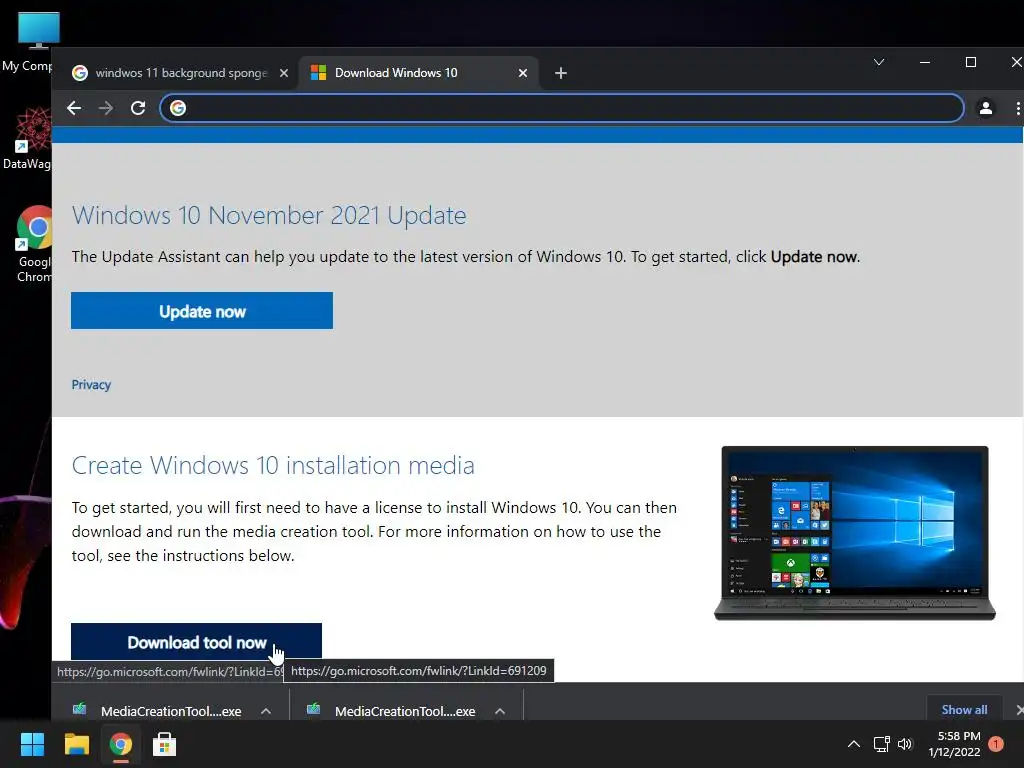Open a new tab with the plus icon
Image resolution: width=1024 pixels, height=768 pixels.
[560, 73]
